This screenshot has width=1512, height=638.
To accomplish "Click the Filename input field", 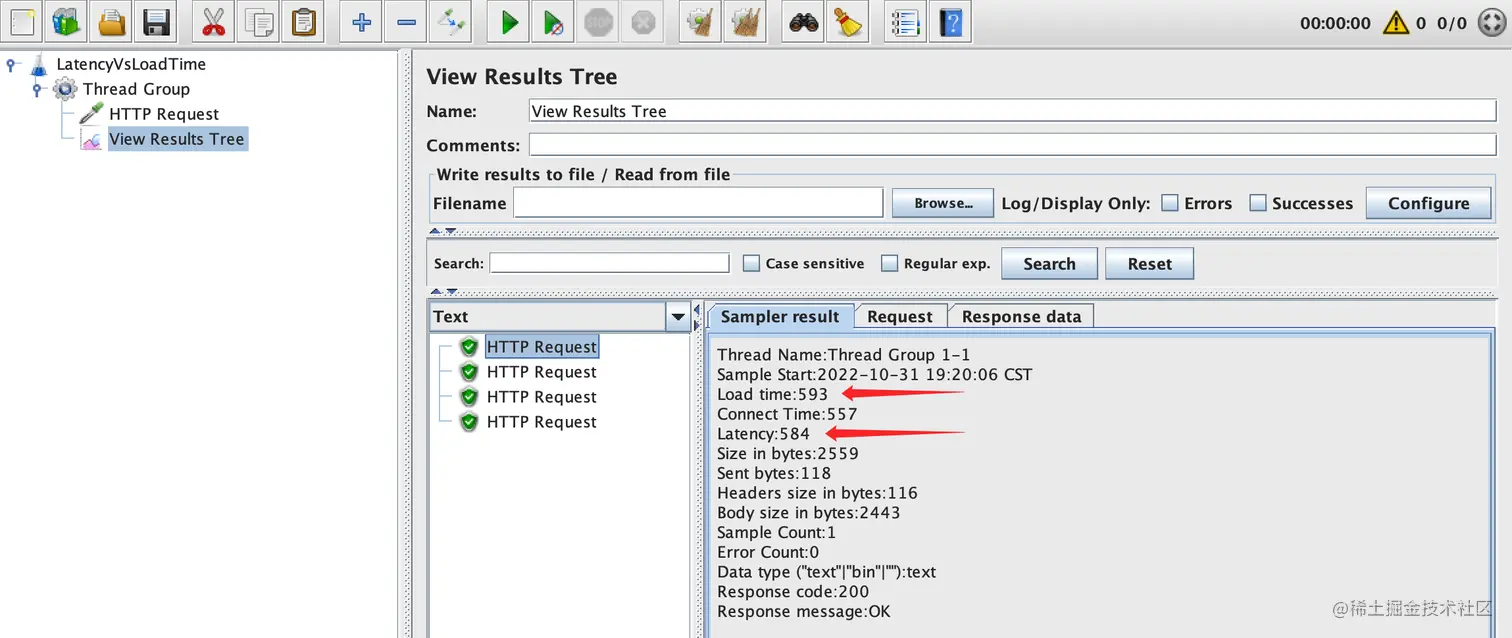I will tap(698, 203).
